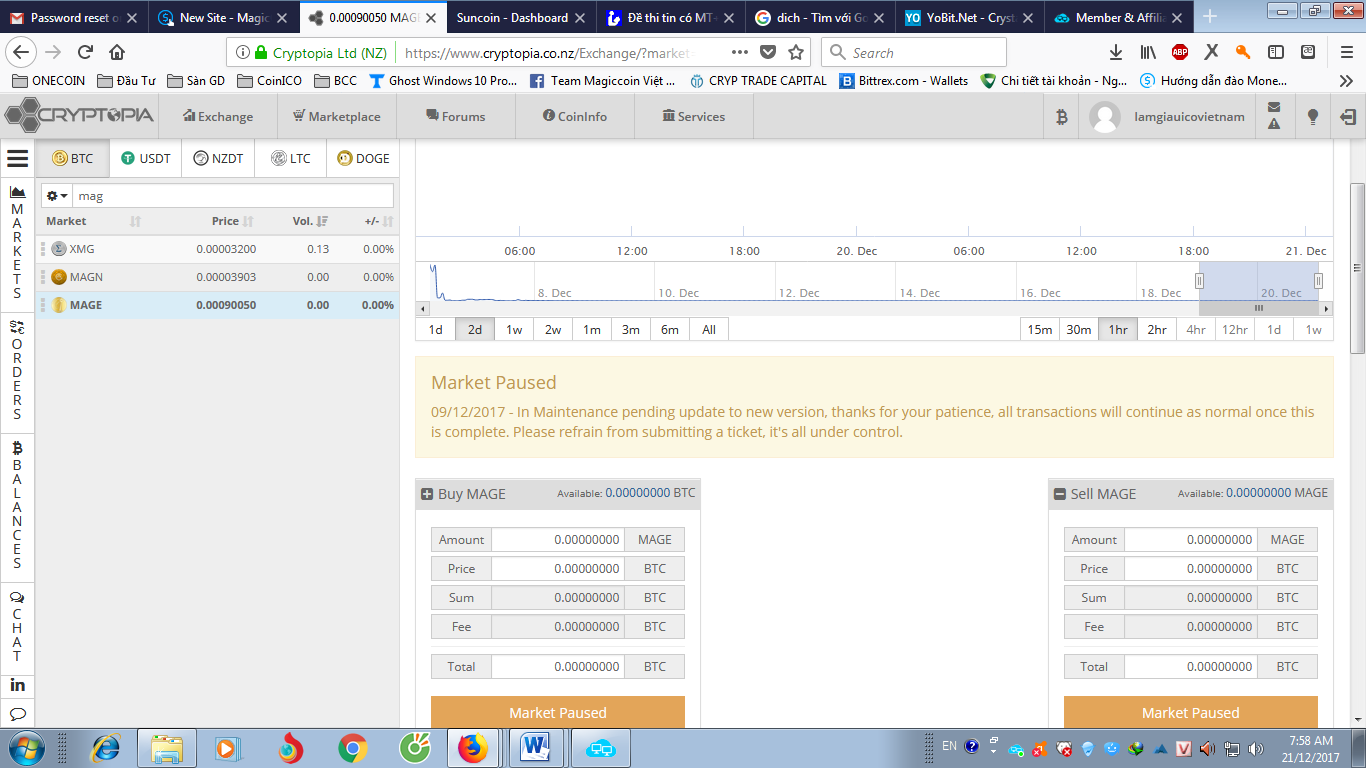Click the lightbulb theme icon
This screenshot has height=768, width=1366.
(x=1313, y=117)
